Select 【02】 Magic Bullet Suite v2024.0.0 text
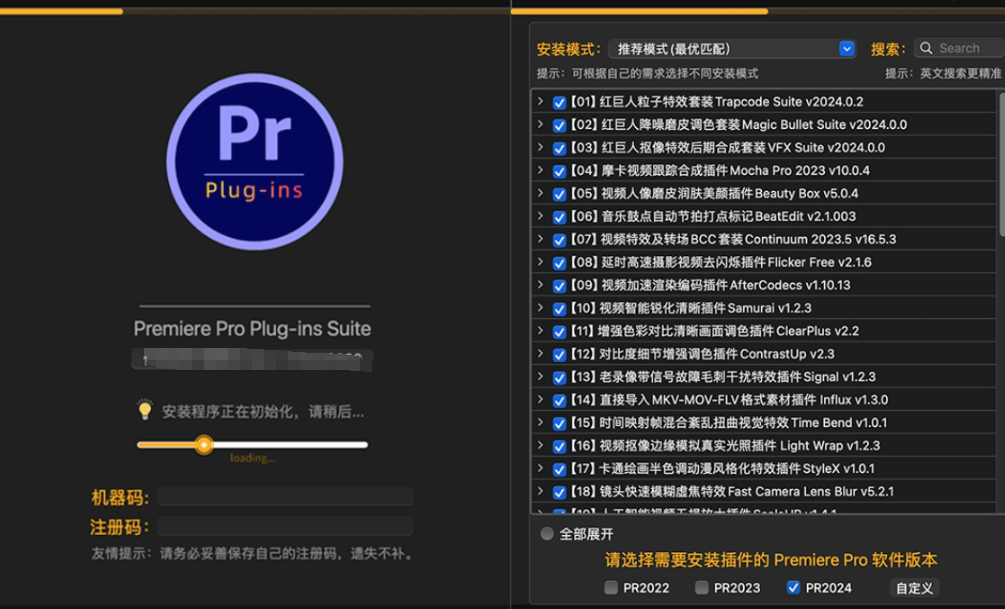Image resolution: width=1005 pixels, height=609 pixels. [738, 124]
